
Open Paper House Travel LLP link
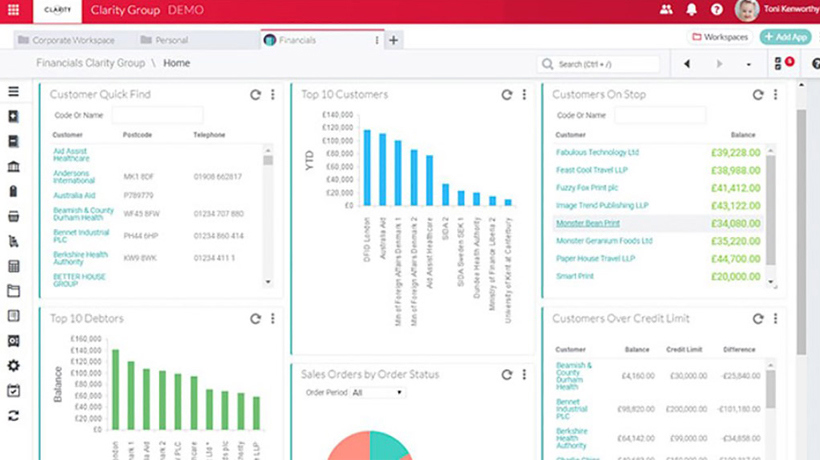coord(596,259)
